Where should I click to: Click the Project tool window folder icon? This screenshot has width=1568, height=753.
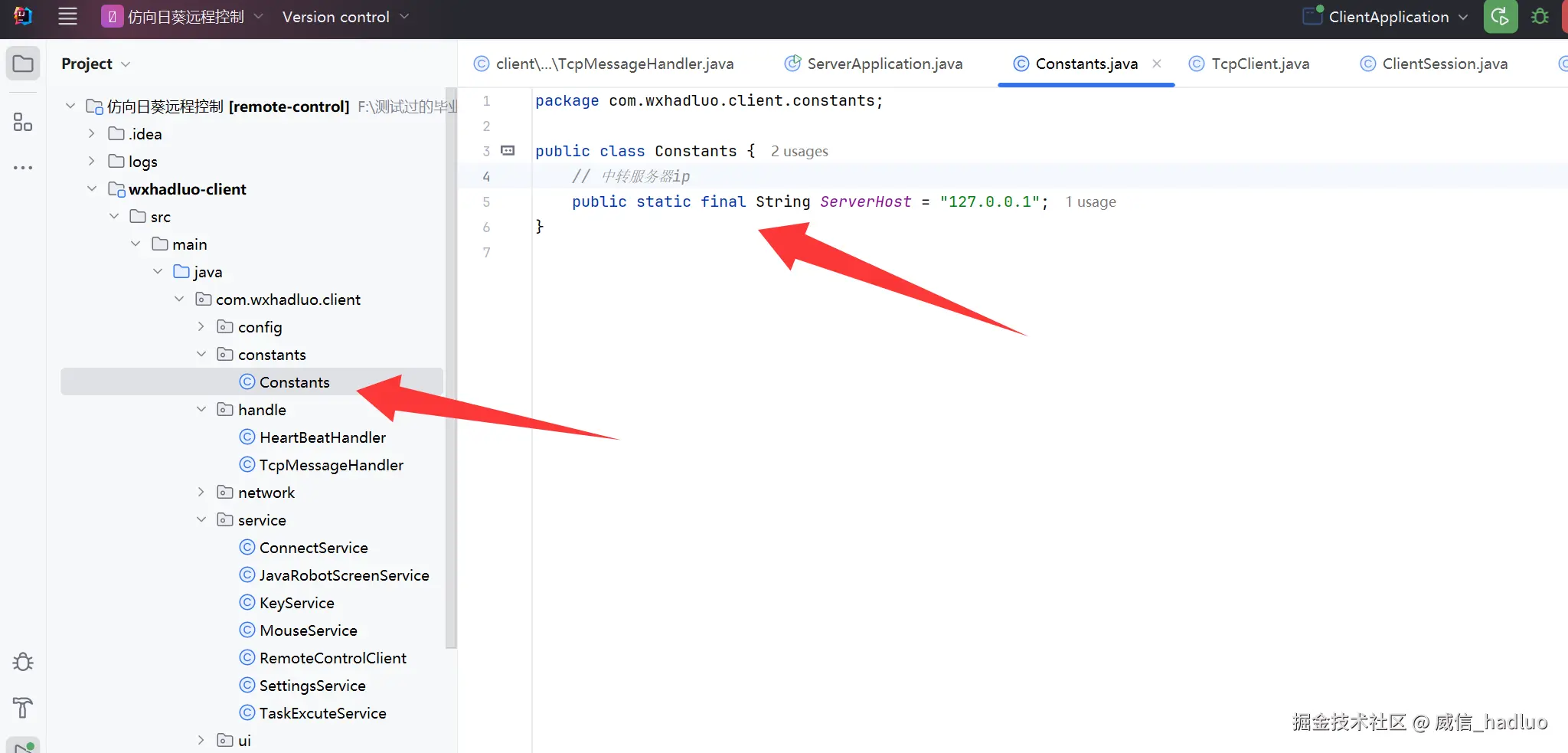click(x=23, y=64)
